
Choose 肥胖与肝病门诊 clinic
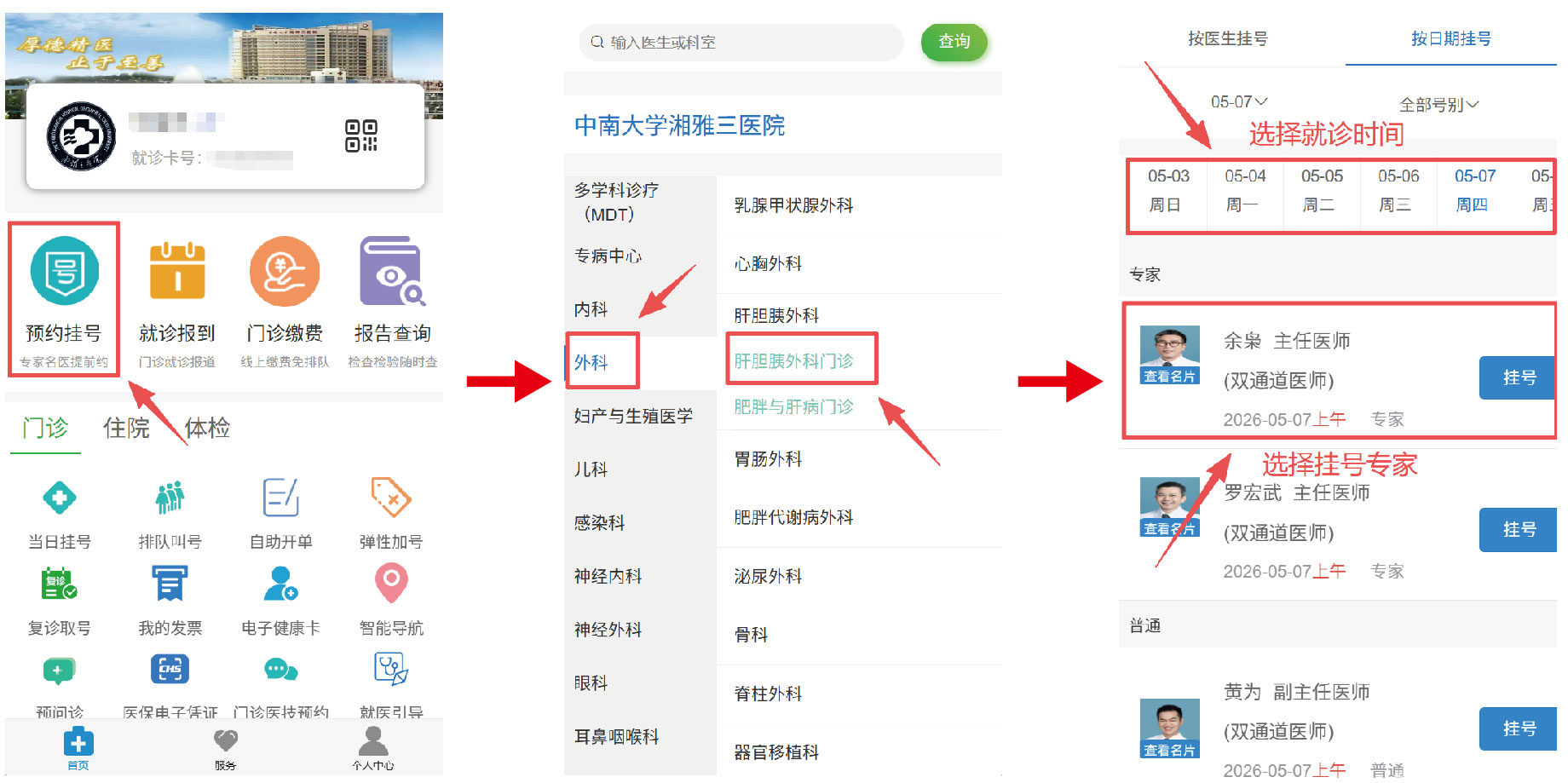pos(794,407)
